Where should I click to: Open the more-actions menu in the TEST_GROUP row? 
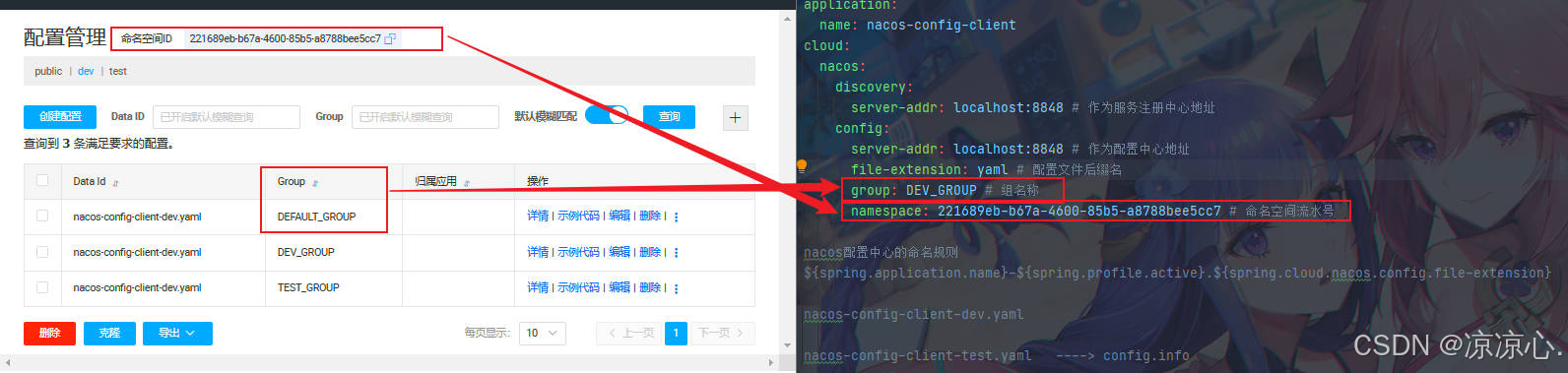tap(676, 288)
